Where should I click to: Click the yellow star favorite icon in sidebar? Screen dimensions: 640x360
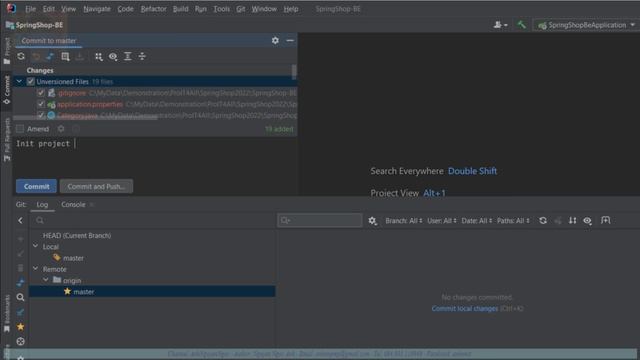(x=20, y=327)
